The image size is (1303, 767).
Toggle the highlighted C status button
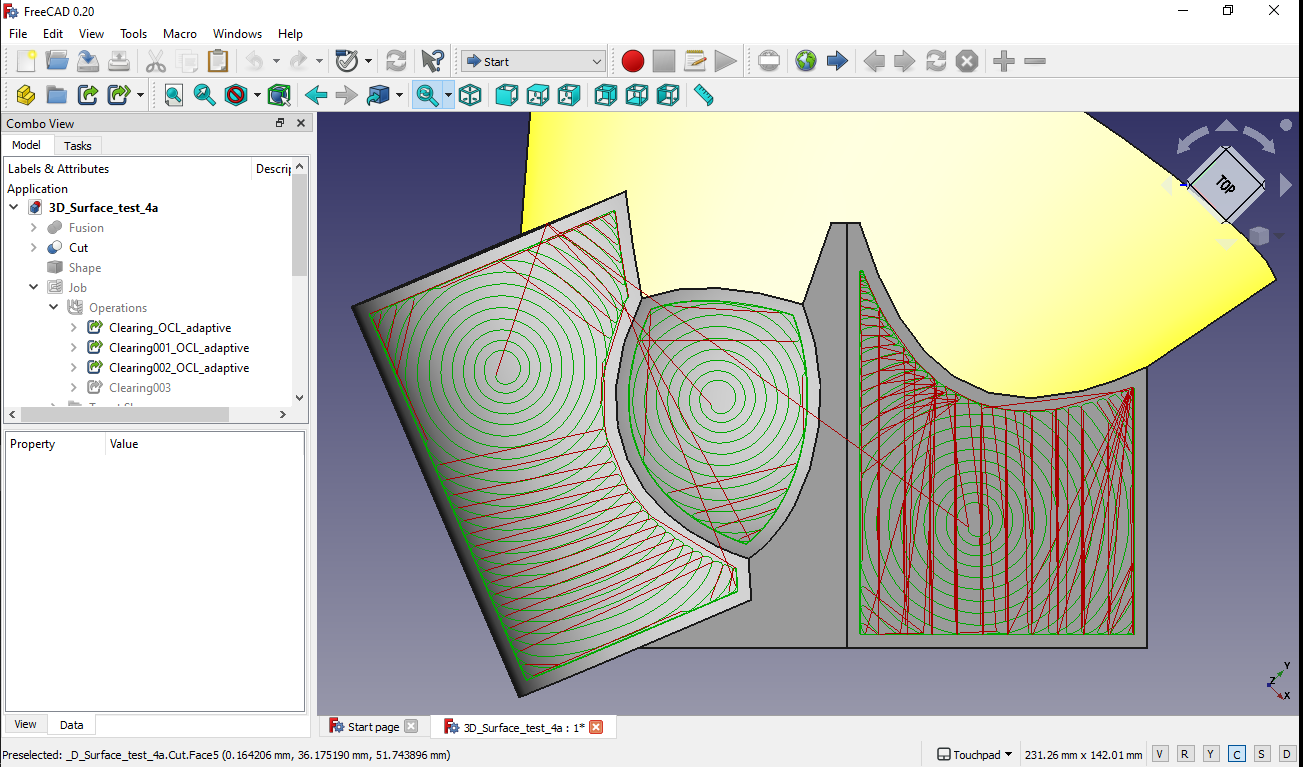pyautogui.click(x=1237, y=754)
